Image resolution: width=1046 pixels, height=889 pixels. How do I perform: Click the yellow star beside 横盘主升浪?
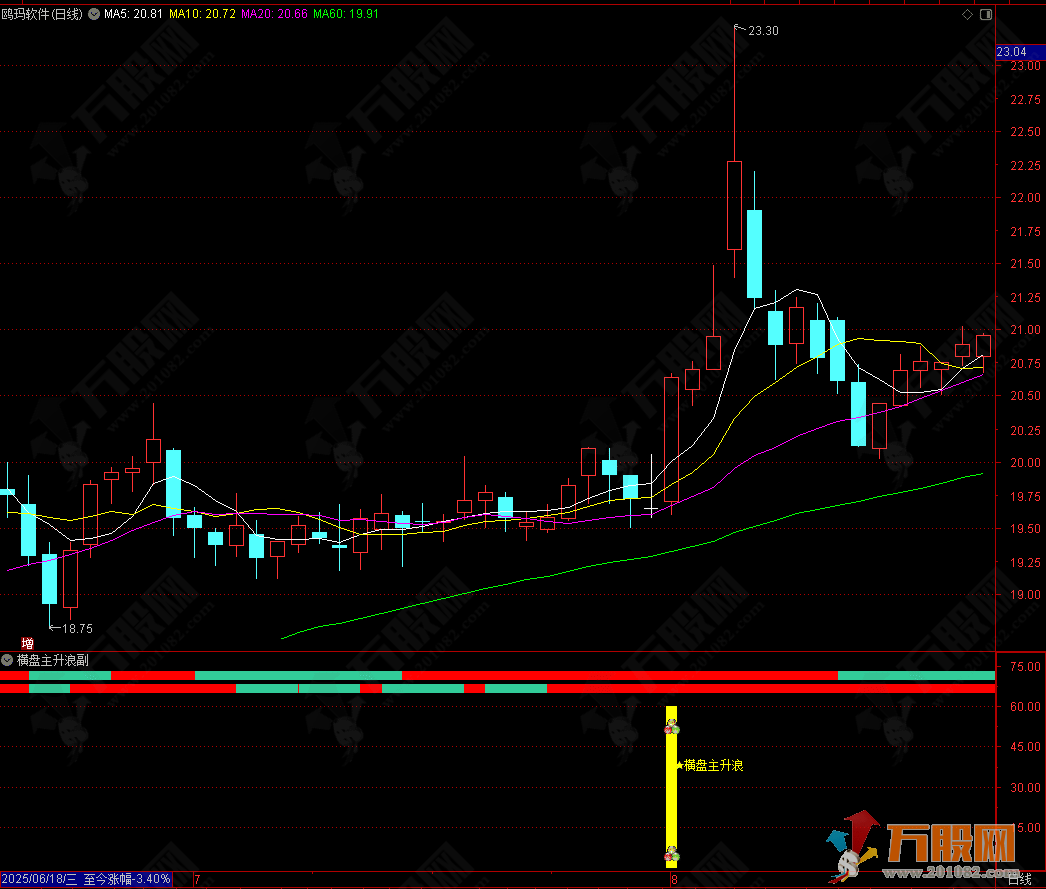679,766
